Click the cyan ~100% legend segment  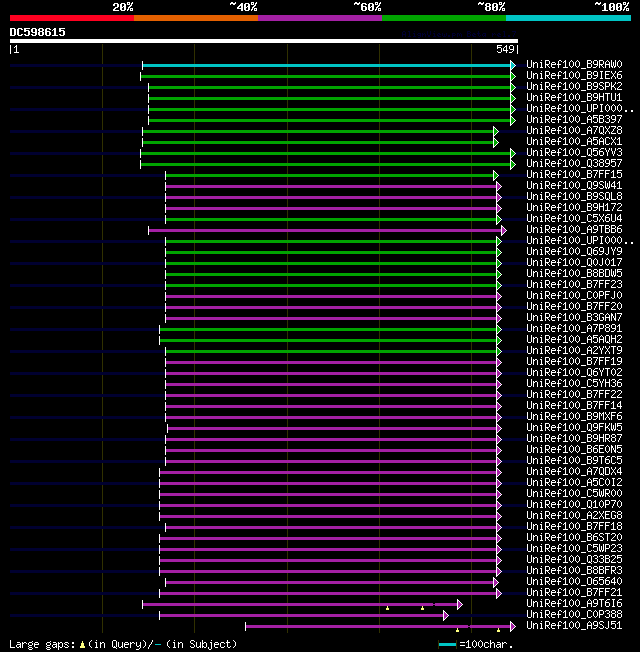pyautogui.click(x=568, y=18)
